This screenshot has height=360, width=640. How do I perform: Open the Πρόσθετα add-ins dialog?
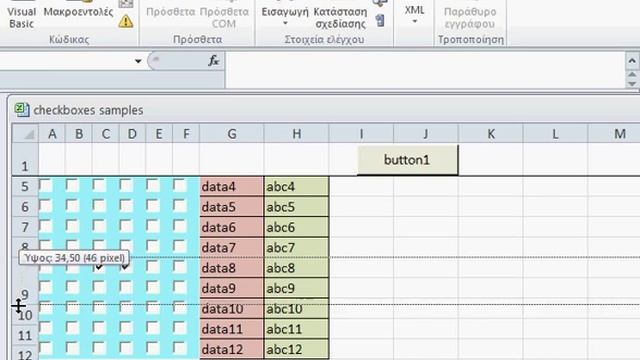(171, 12)
